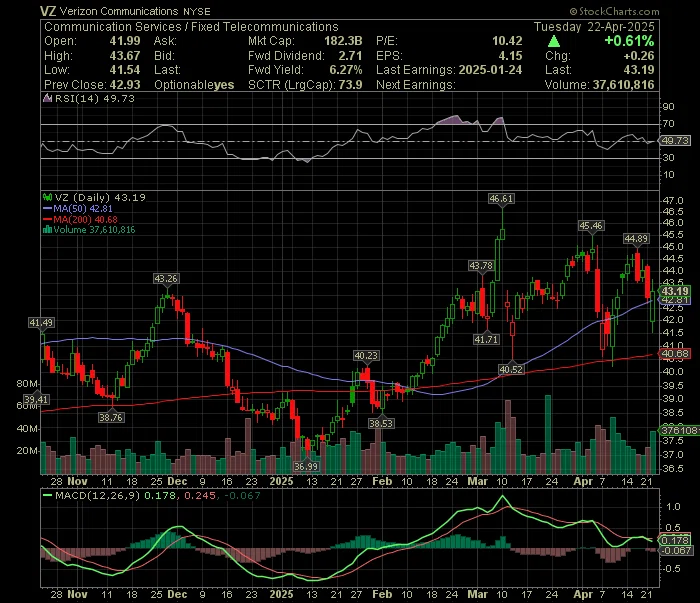Click the 49.73 RSI tag on right axis

tap(675, 141)
